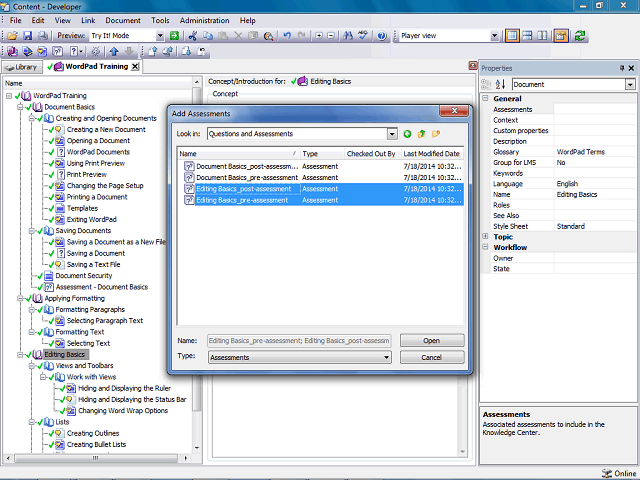The image size is (640, 480).
Task: Select Editing Basics_pre-assessment file row
Action: point(322,200)
